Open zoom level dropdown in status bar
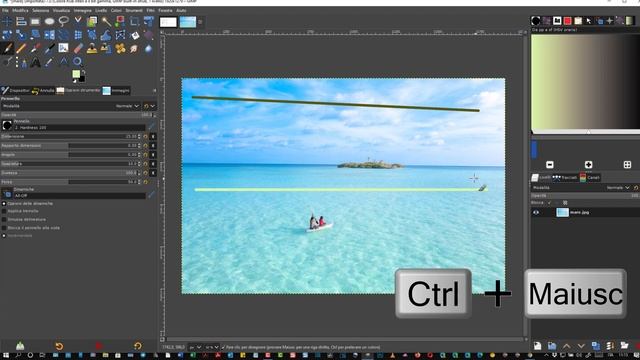 212,347
